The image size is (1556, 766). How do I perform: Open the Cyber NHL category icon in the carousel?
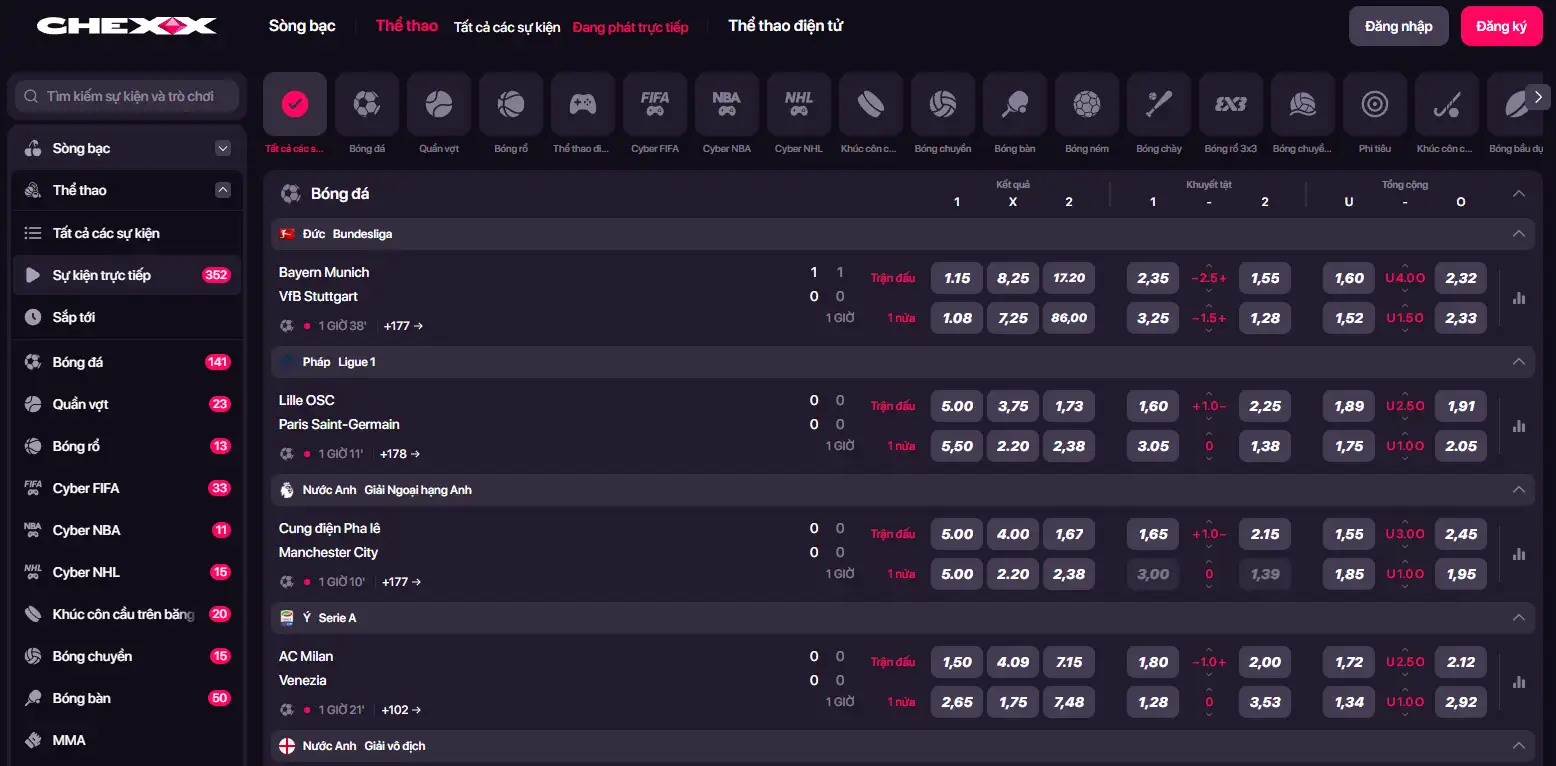click(799, 104)
